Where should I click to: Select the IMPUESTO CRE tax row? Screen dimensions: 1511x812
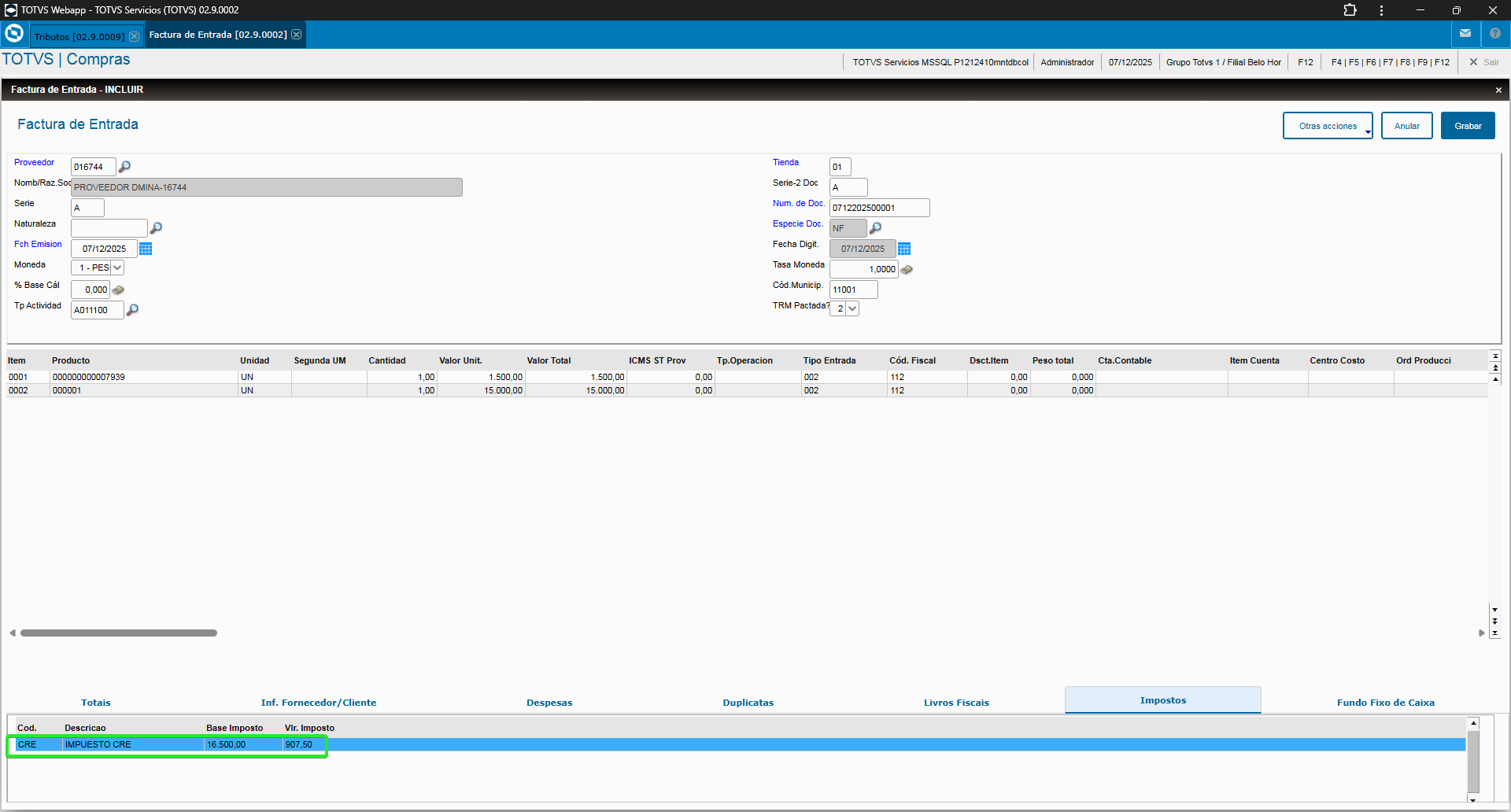740,744
